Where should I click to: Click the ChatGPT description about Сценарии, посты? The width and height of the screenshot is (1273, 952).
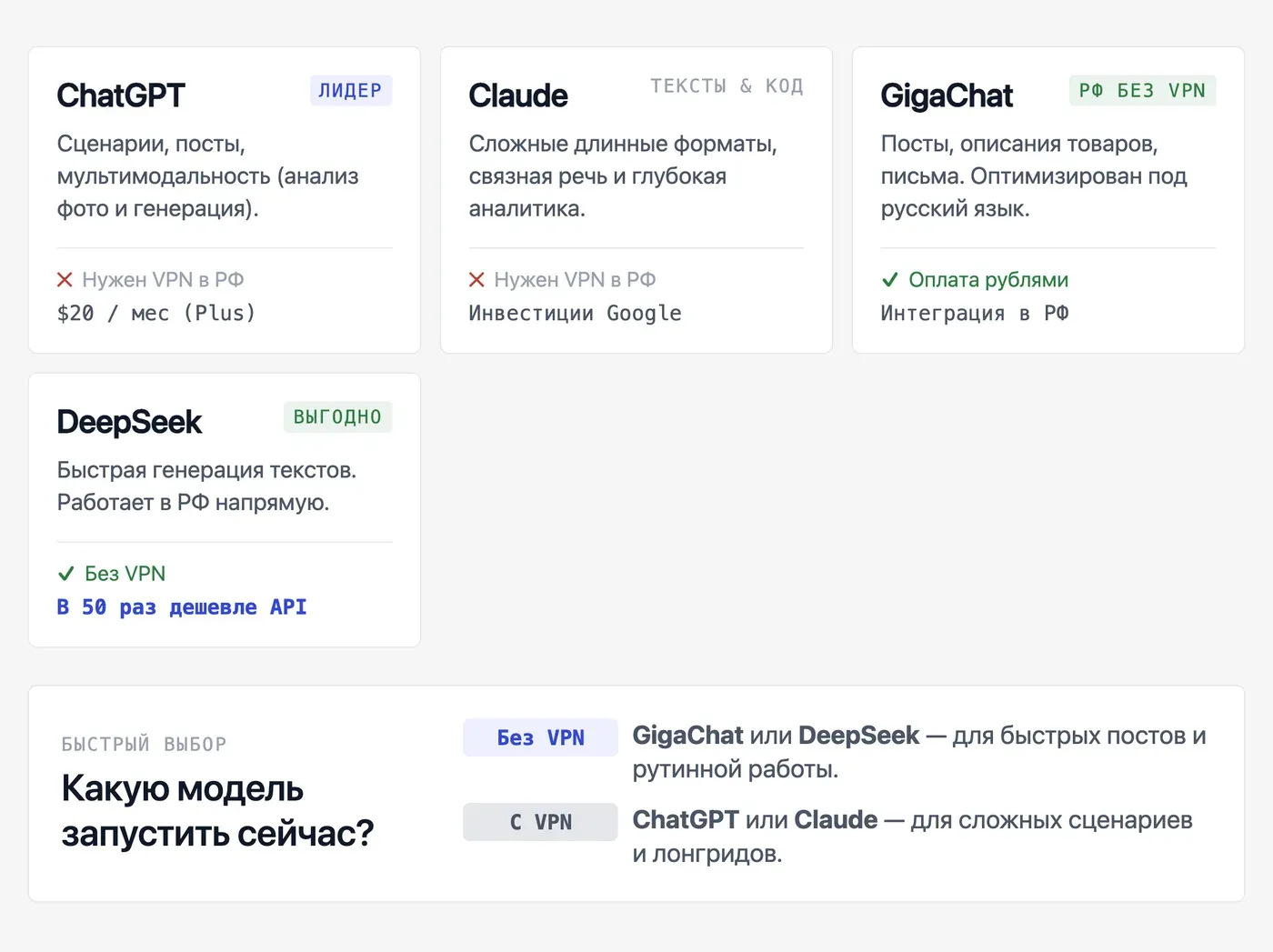point(208,176)
